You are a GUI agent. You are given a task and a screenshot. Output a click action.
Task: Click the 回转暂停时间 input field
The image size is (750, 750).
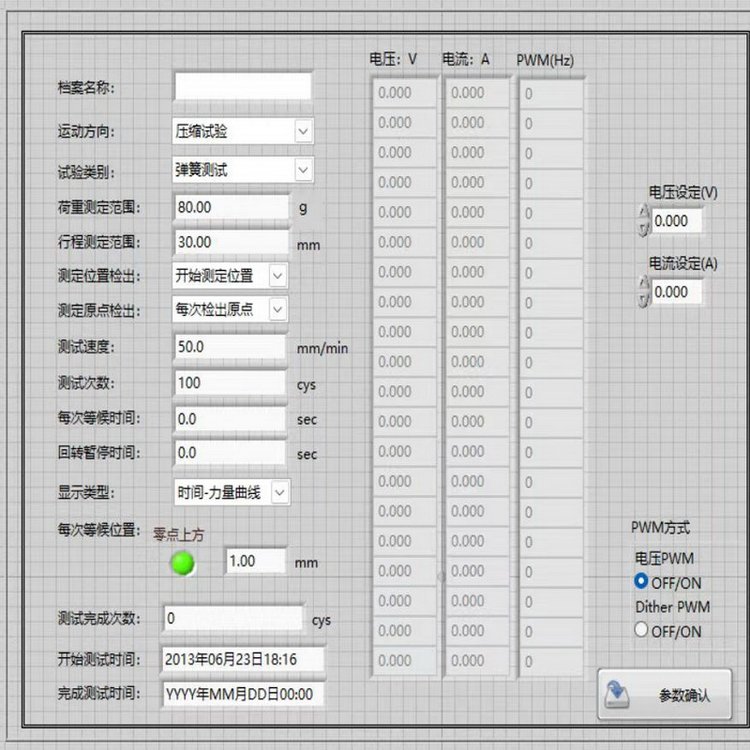(231, 452)
